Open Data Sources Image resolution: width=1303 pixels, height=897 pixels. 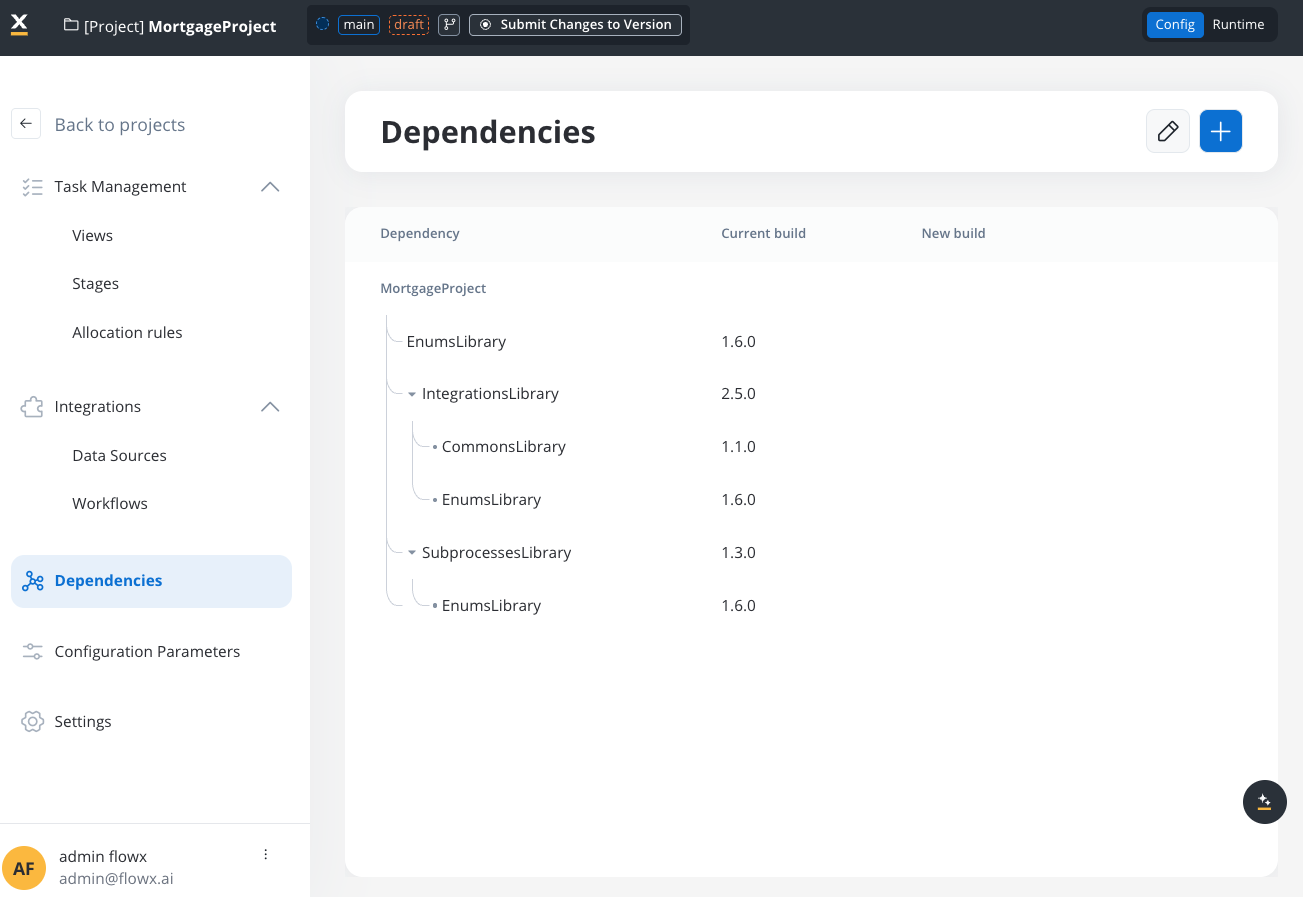[x=119, y=456]
